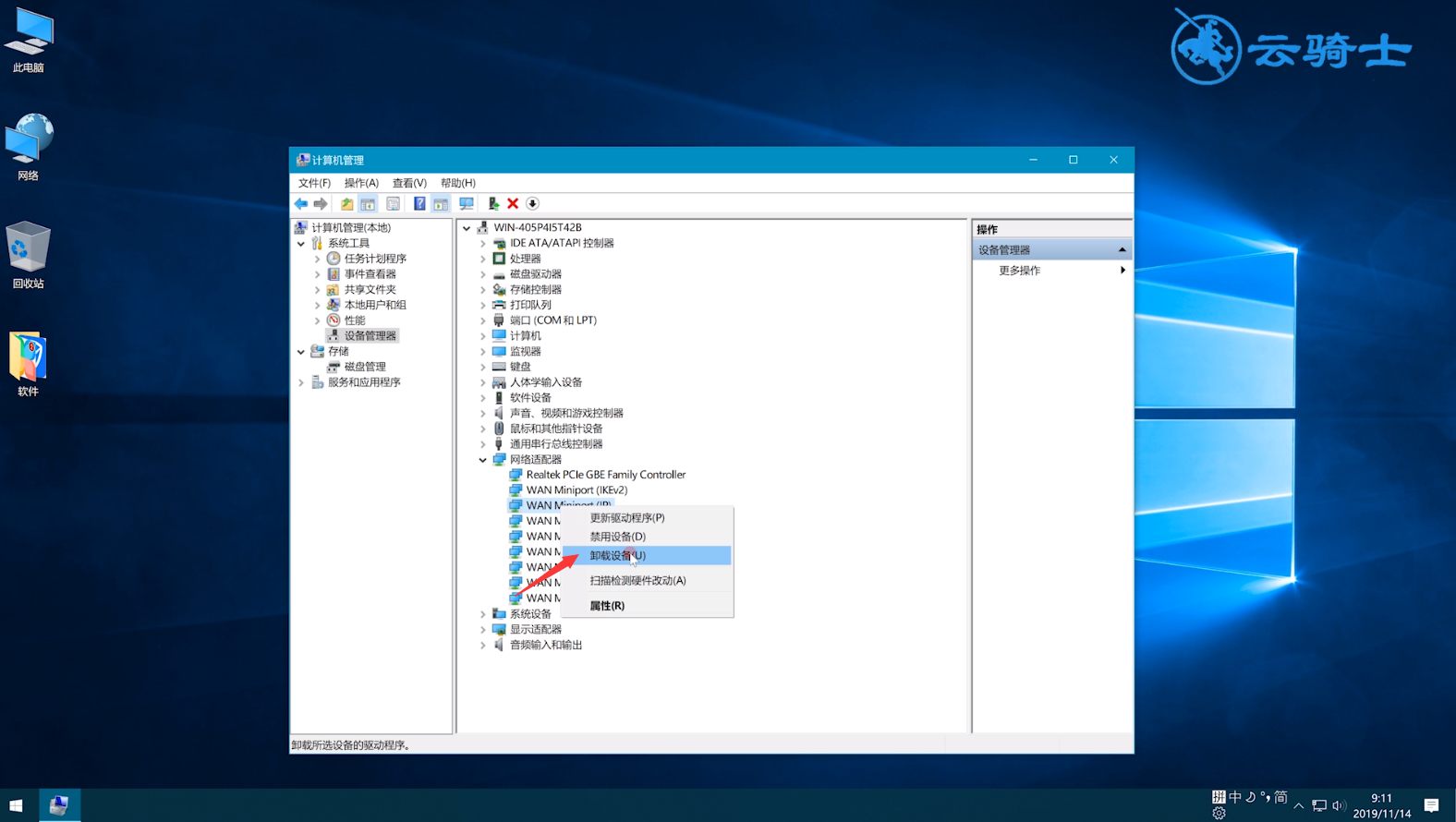Click status bar text 卸载所选设备的驱动程序
Screen dimensions: 1456x822
(x=351, y=745)
